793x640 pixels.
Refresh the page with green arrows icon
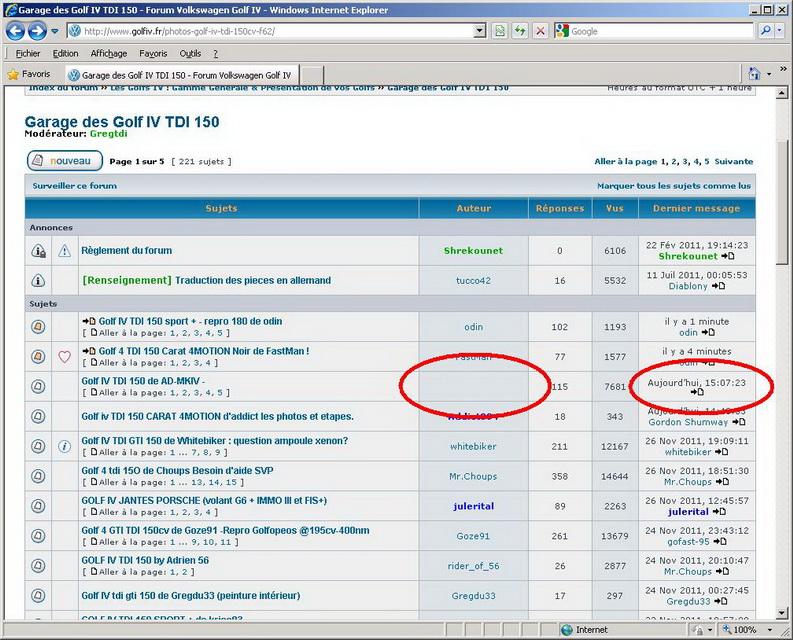tap(520, 31)
